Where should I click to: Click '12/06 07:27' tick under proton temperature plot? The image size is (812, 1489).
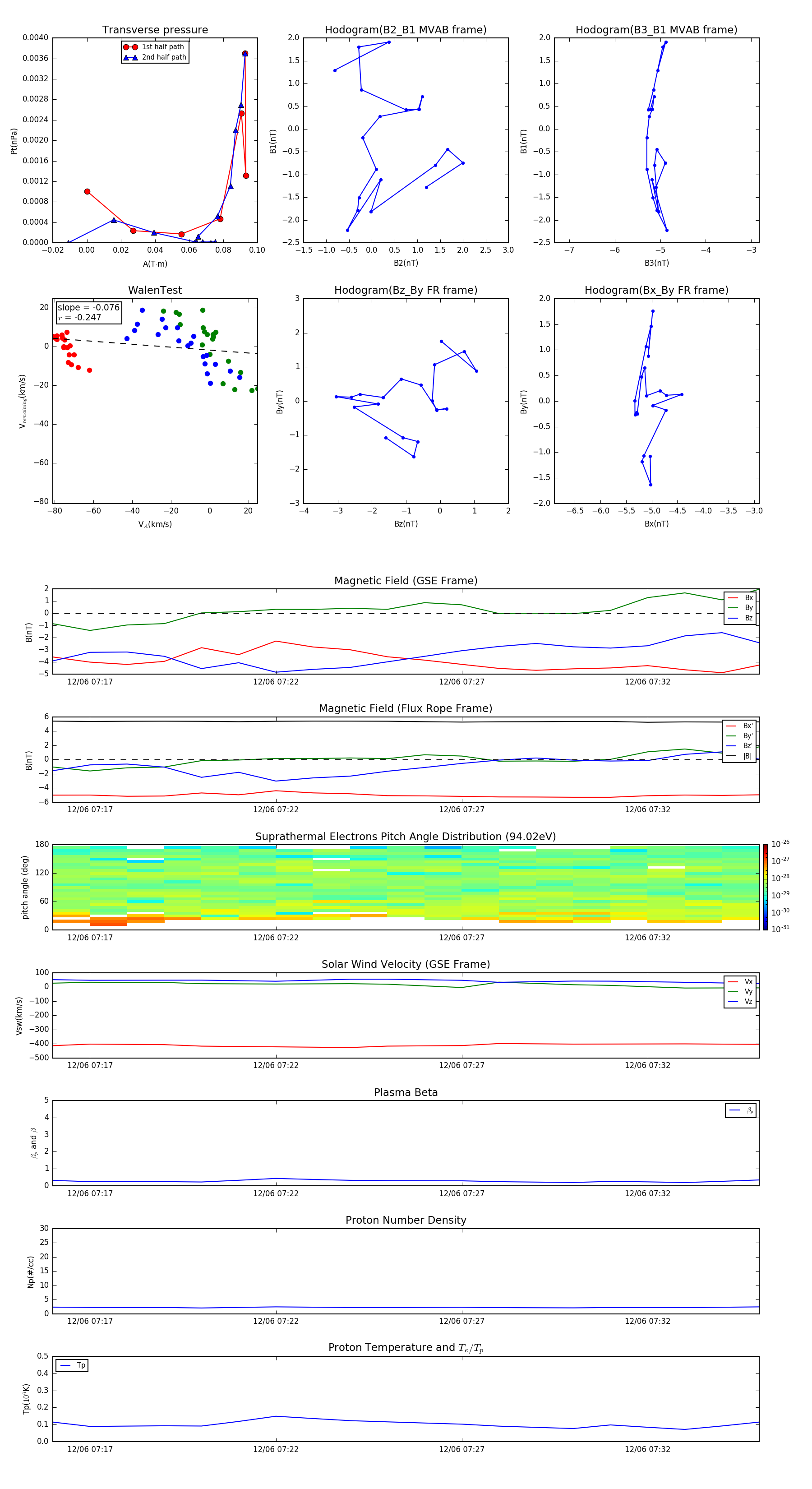pos(462,1449)
